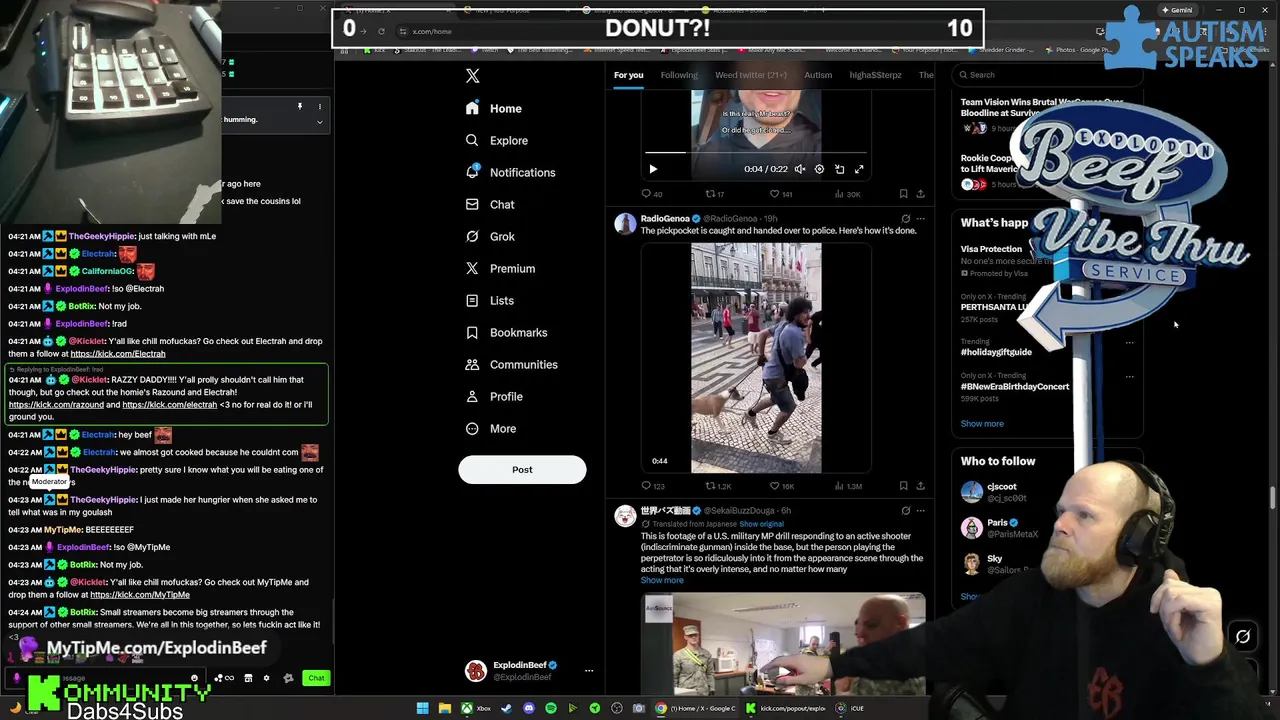Enter fullscreen on the top video
The width and height of the screenshot is (1280, 720).
coord(859,169)
